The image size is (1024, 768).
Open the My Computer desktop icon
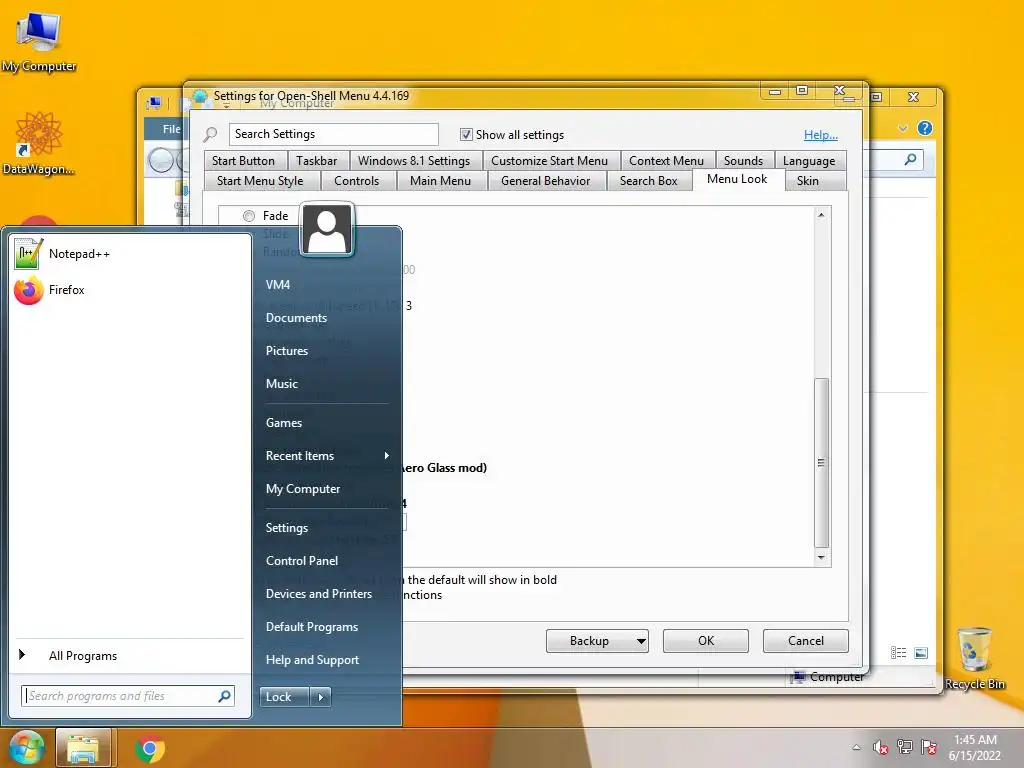[x=39, y=42]
